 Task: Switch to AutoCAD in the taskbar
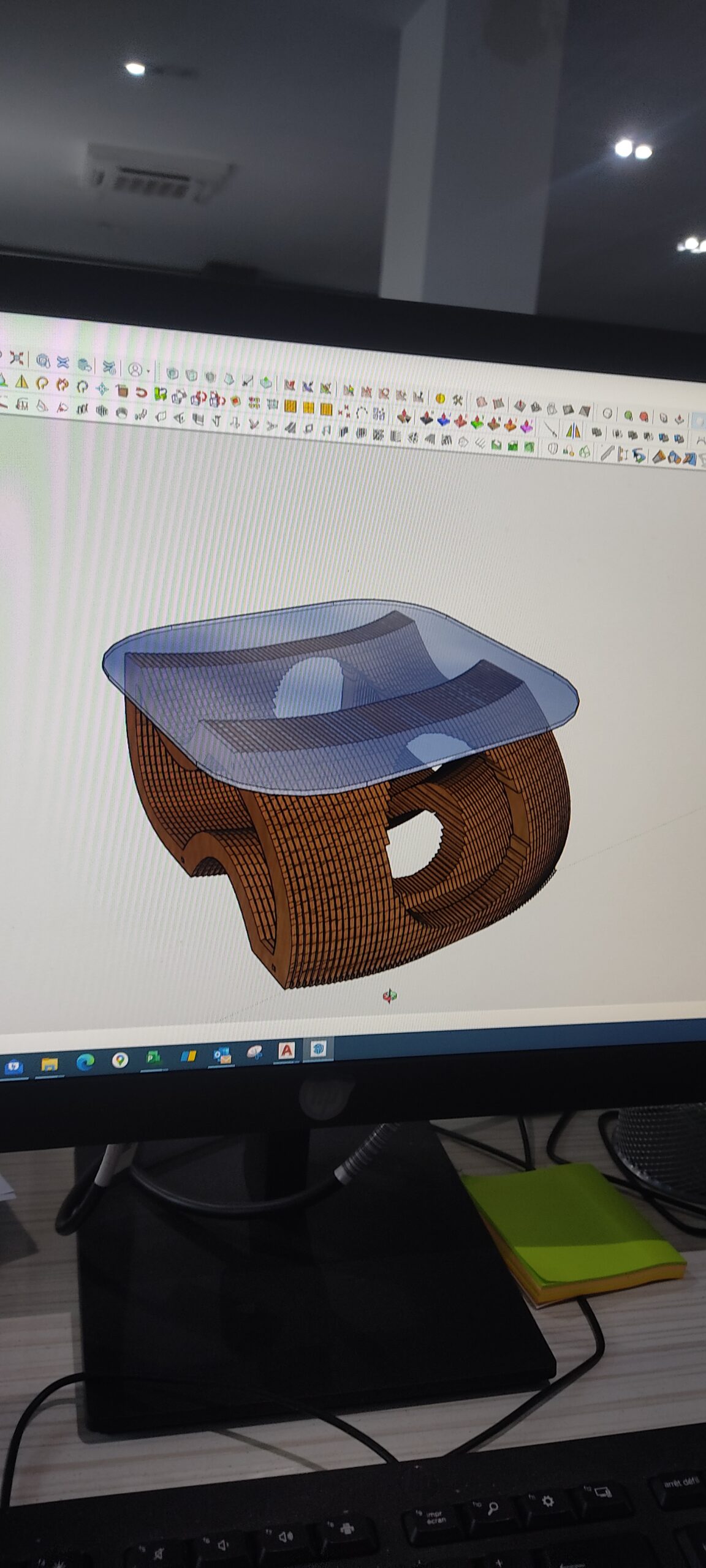point(286,1051)
